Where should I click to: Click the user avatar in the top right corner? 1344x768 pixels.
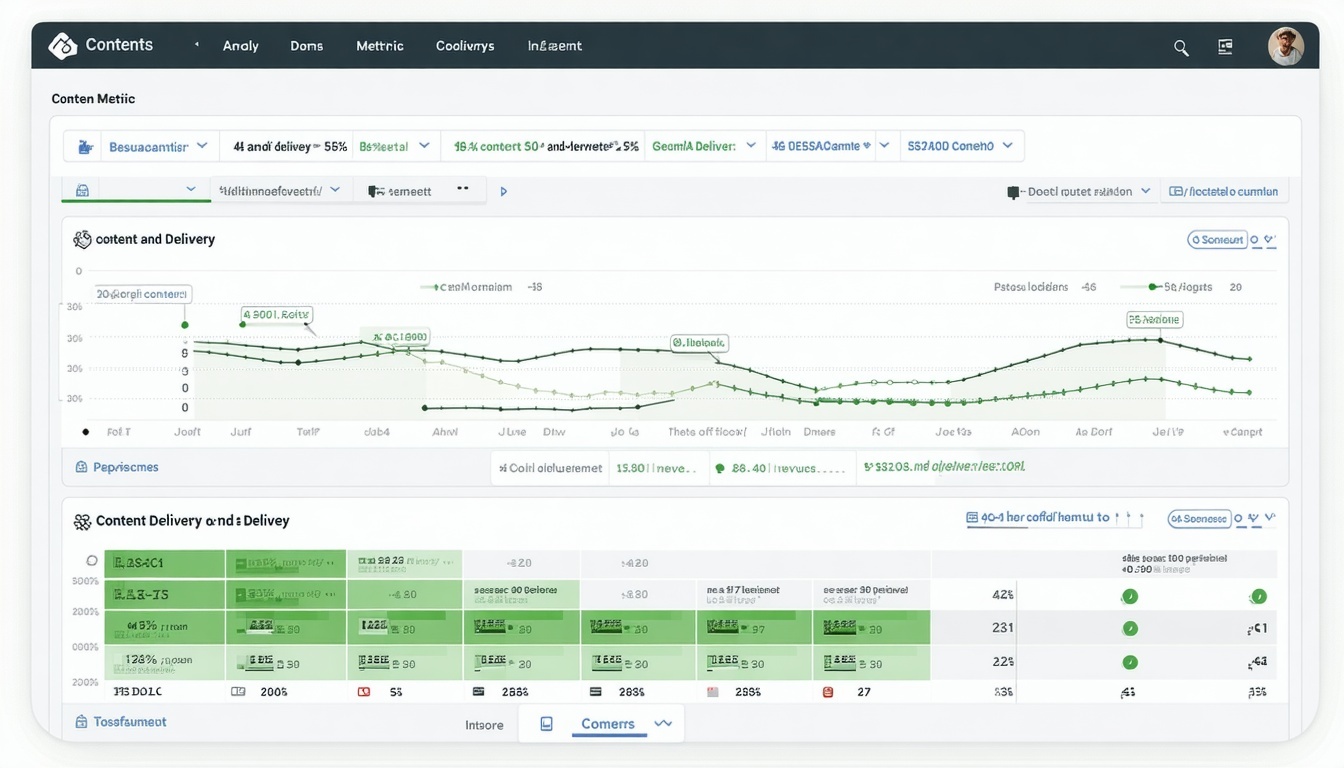(x=1286, y=45)
